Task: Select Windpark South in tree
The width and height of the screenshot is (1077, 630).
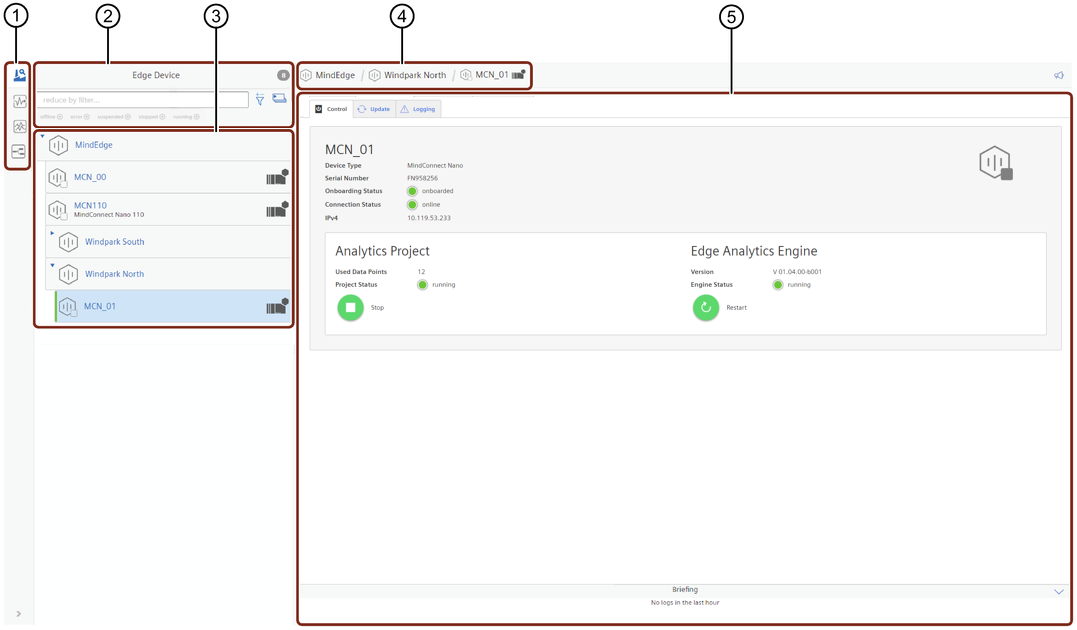Action: (x=115, y=242)
